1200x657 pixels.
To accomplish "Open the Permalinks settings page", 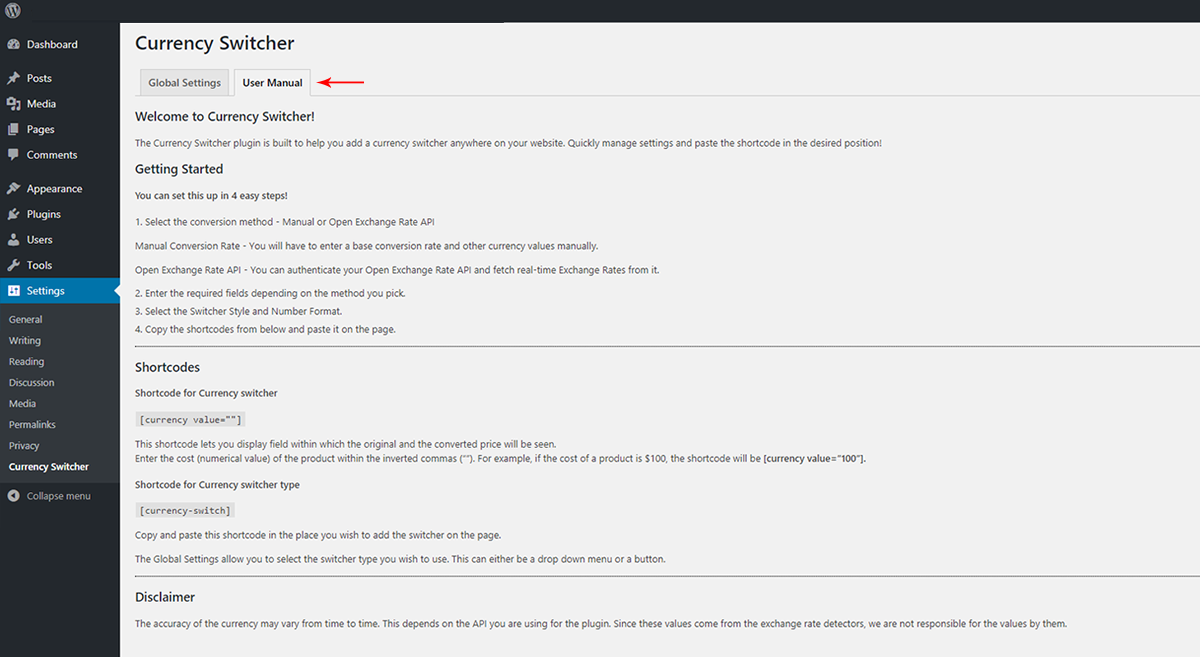I will point(33,425).
